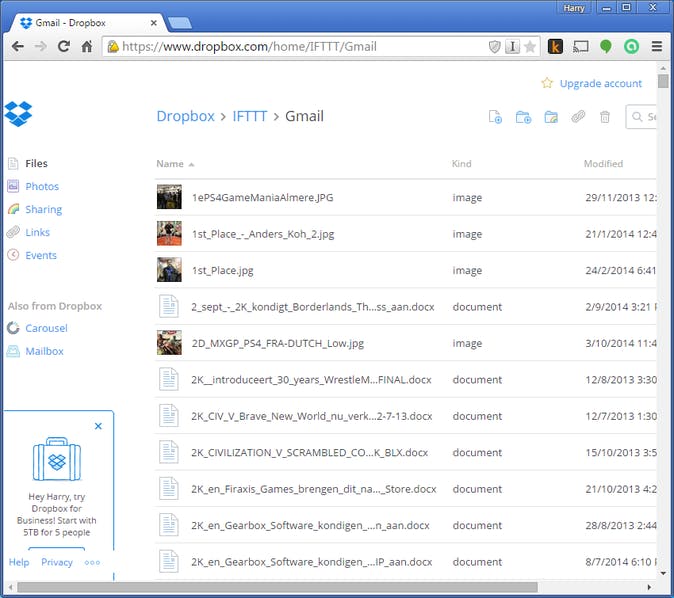Click the horizontal scrollbar right arrow
The image size is (674, 598).
[x=649, y=587]
